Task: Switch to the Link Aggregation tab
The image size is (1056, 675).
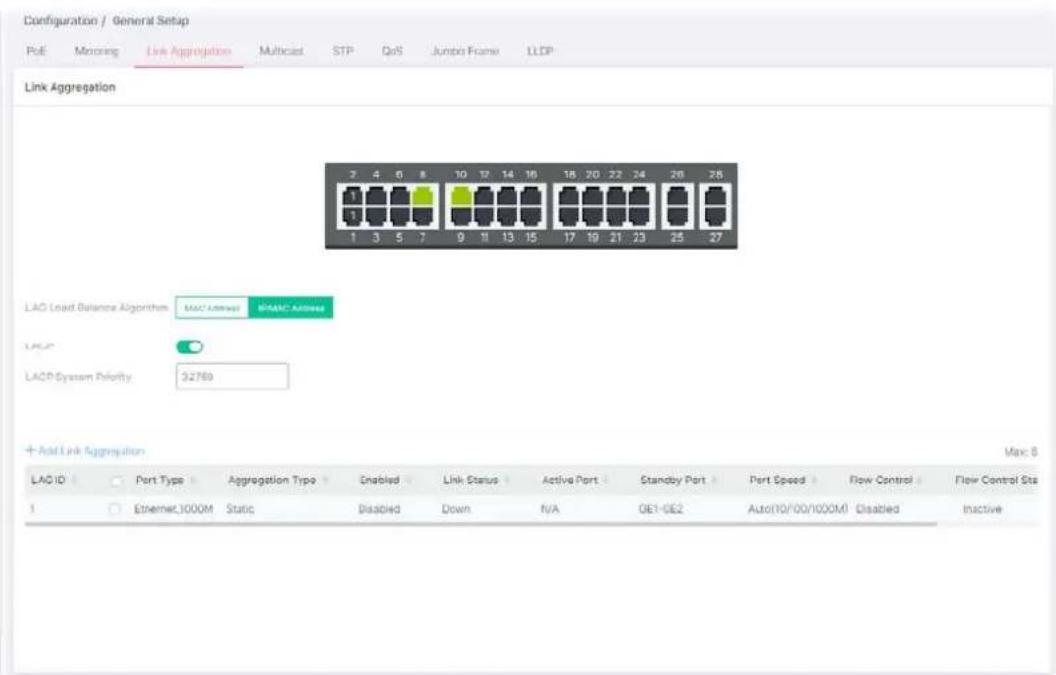Action: [189, 51]
